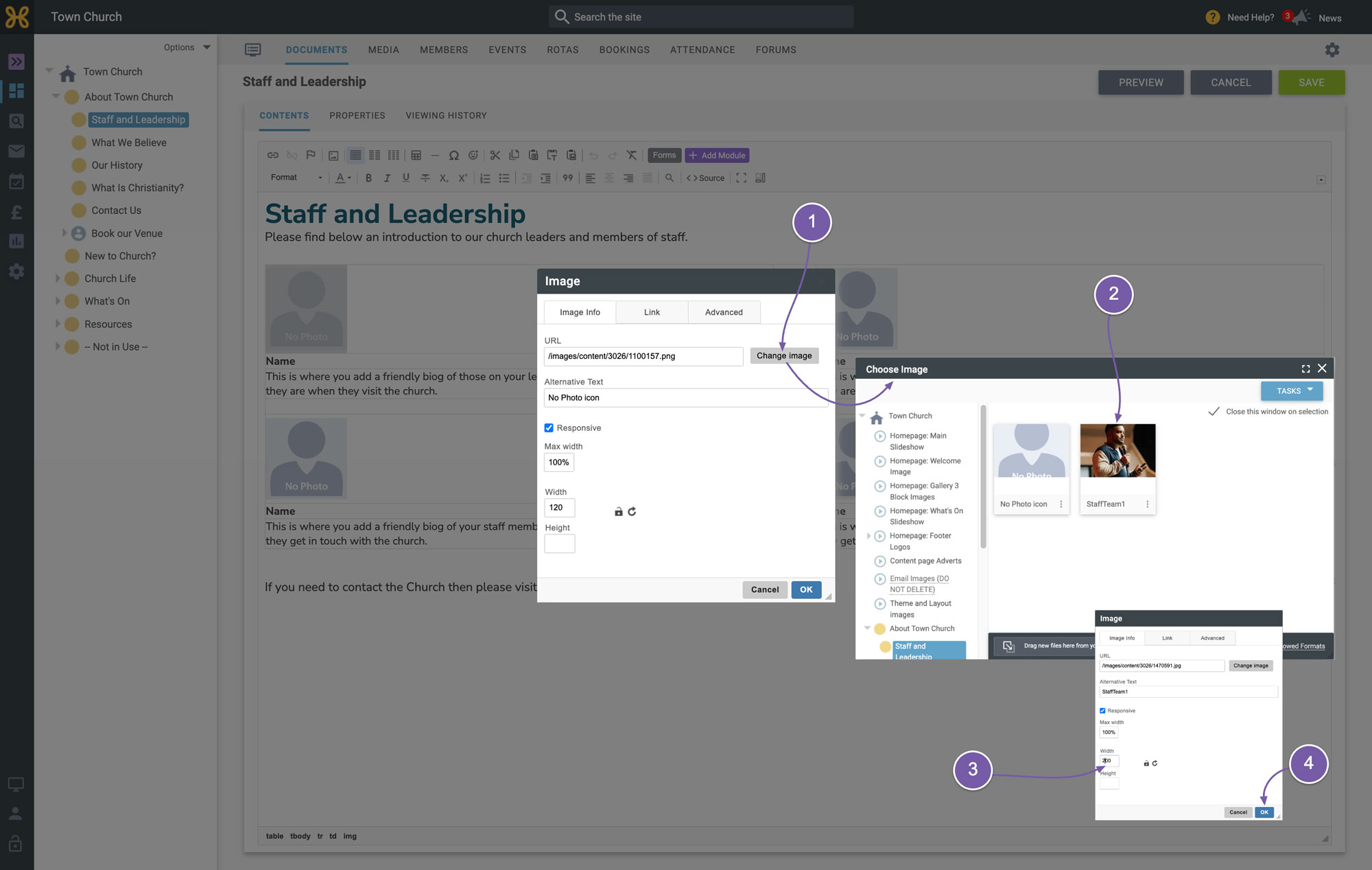
Task: Click the PREVIEW button
Action: click(1141, 82)
